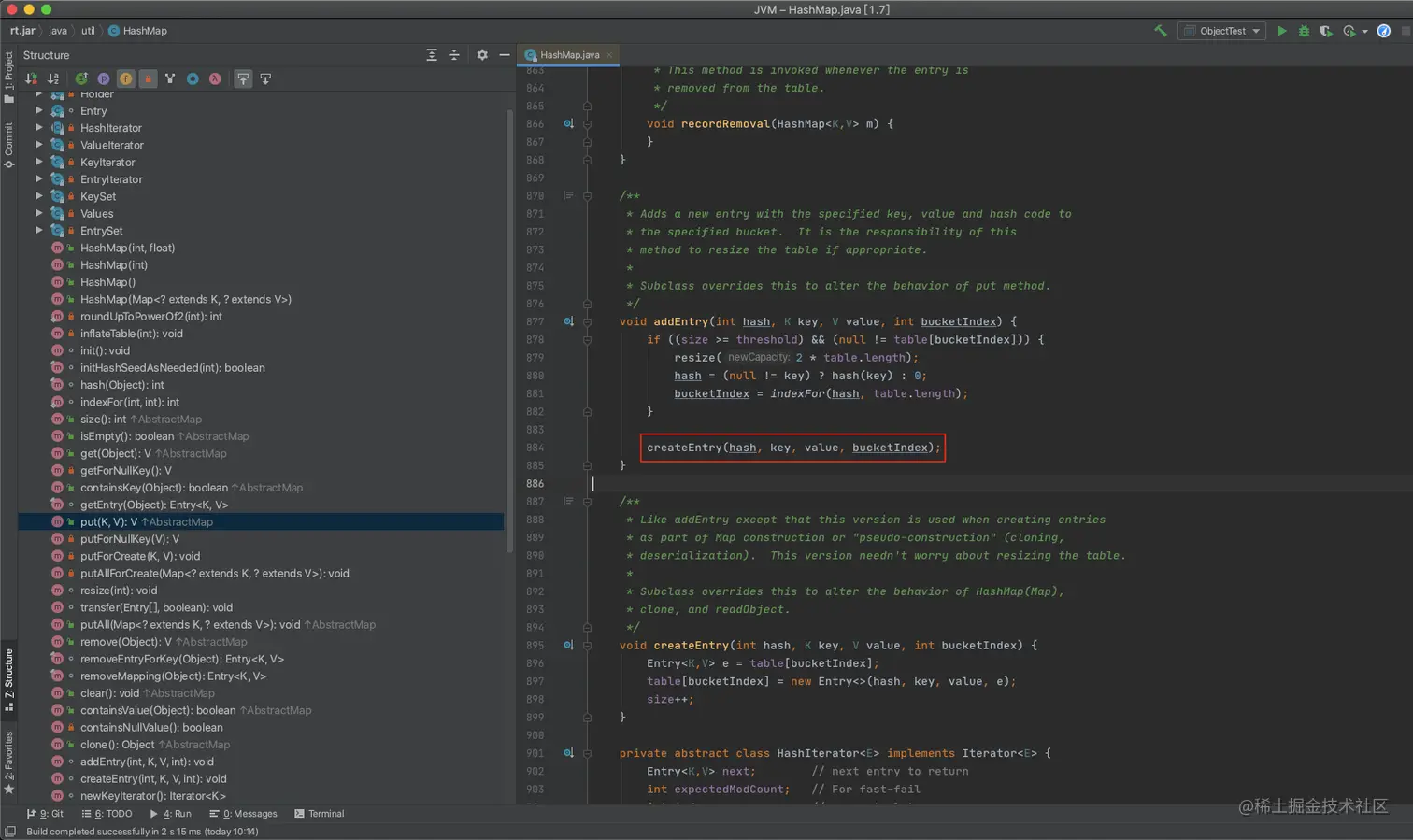Click Autoscroll from Source icon in Structure
Image resolution: width=1413 pixels, height=840 pixels.
point(265,78)
